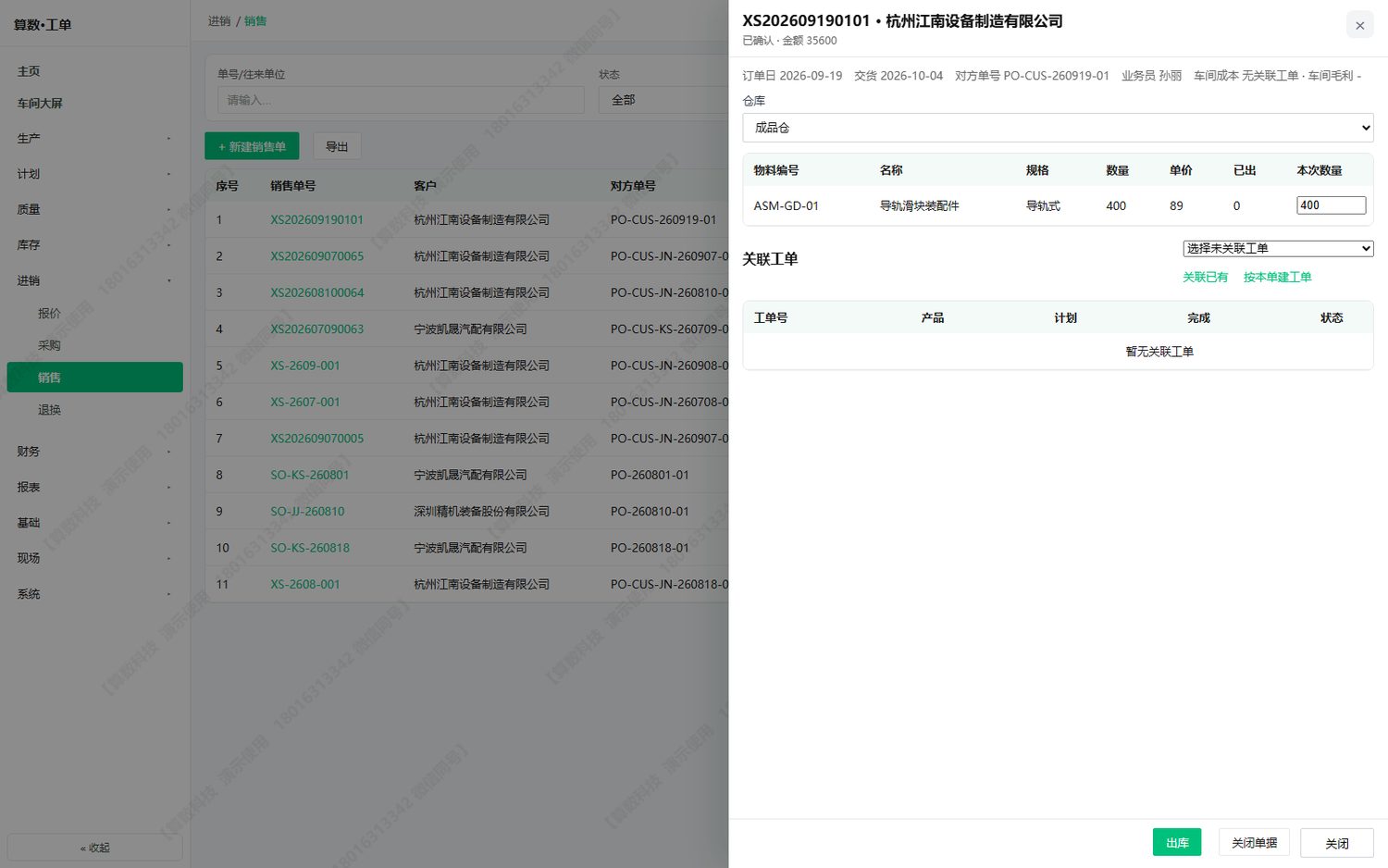
Task: Expand the 计划 sidebar menu
Action: click(x=94, y=174)
